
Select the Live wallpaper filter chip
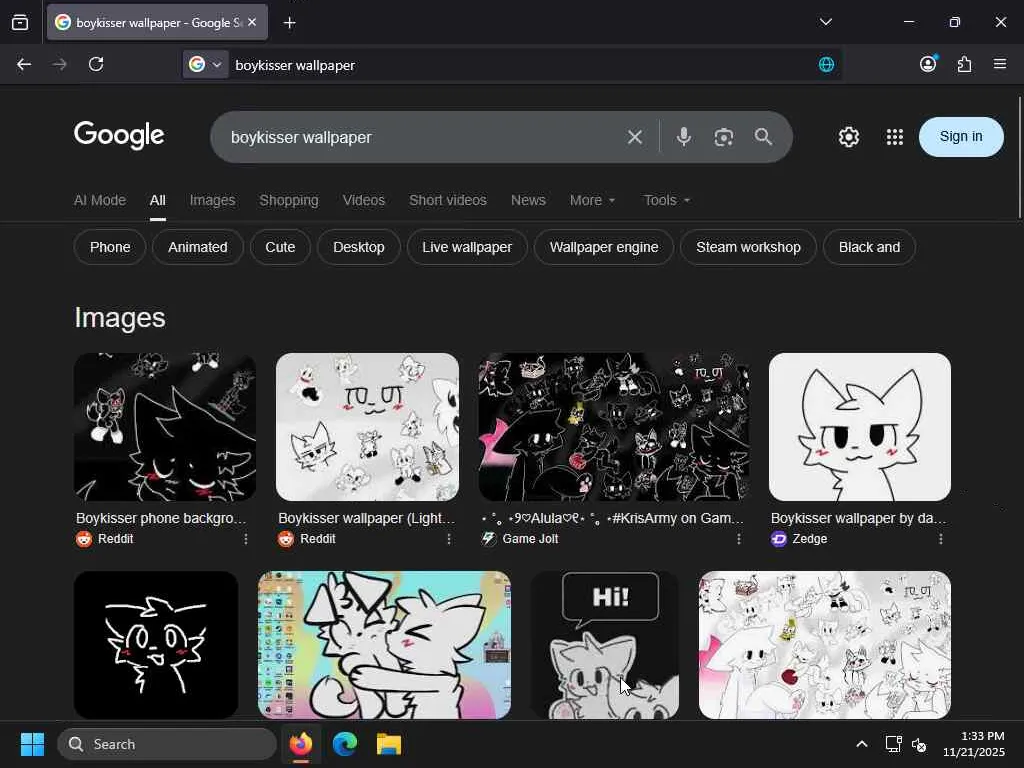pos(467,248)
